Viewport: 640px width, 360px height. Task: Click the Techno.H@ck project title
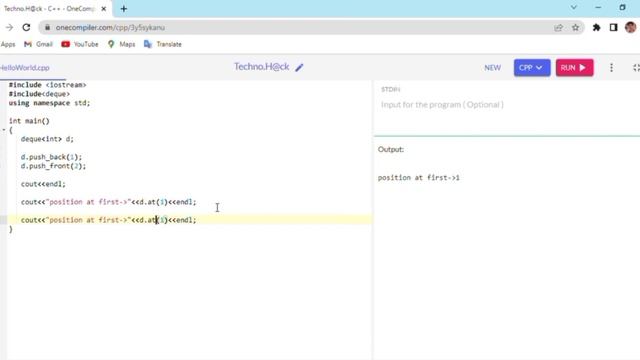(x=262, y=67)
